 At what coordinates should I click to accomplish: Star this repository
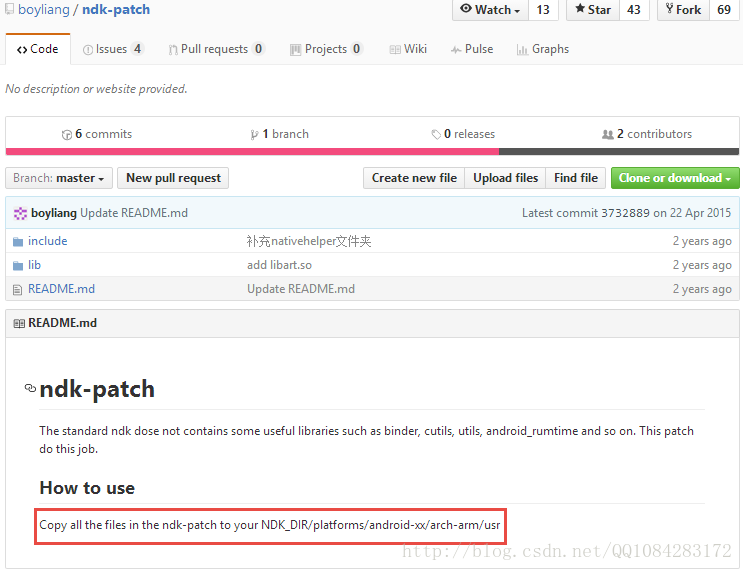(x=593, y=10)
